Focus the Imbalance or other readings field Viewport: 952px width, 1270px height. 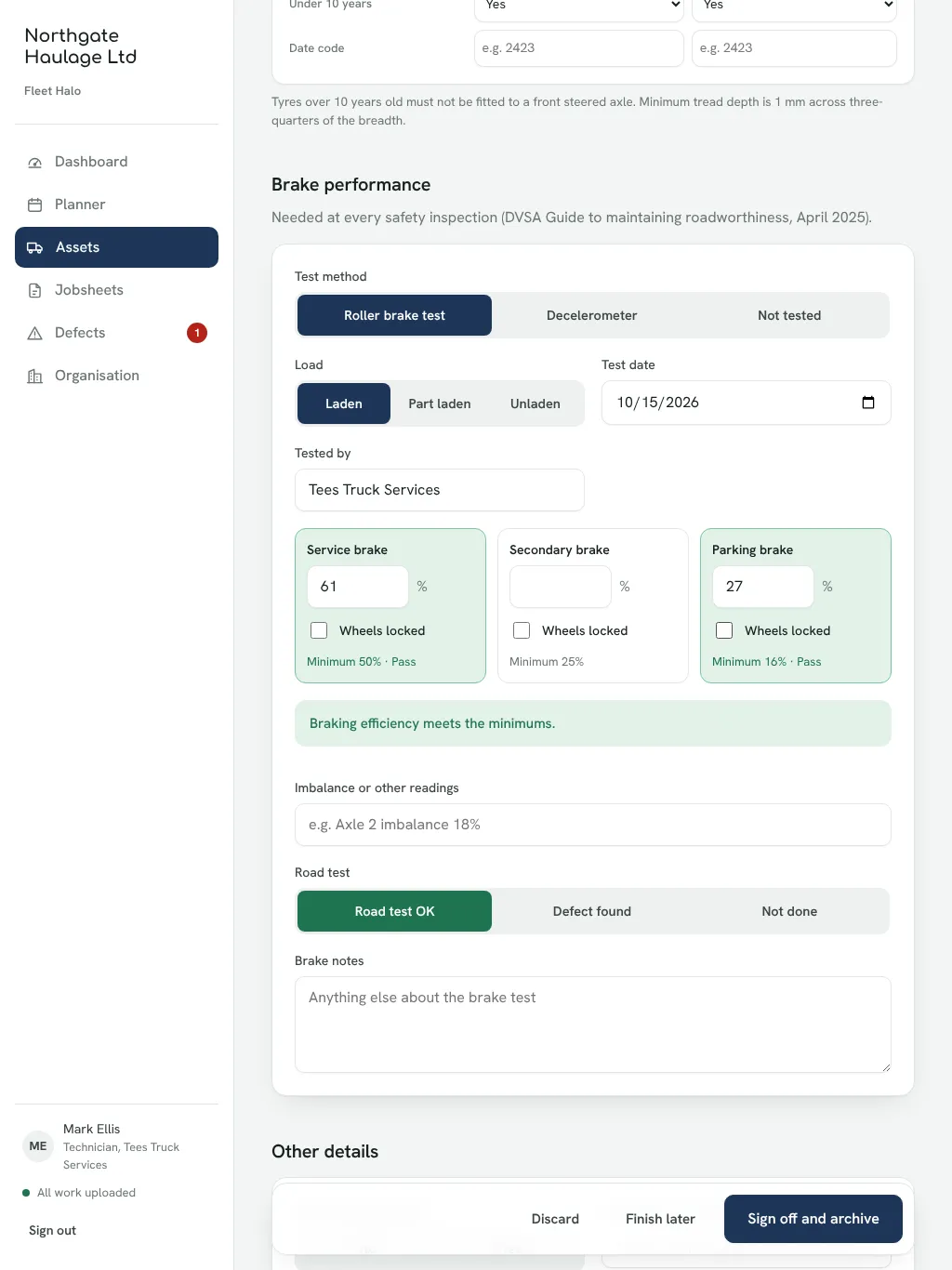click(x=593, y=825)
